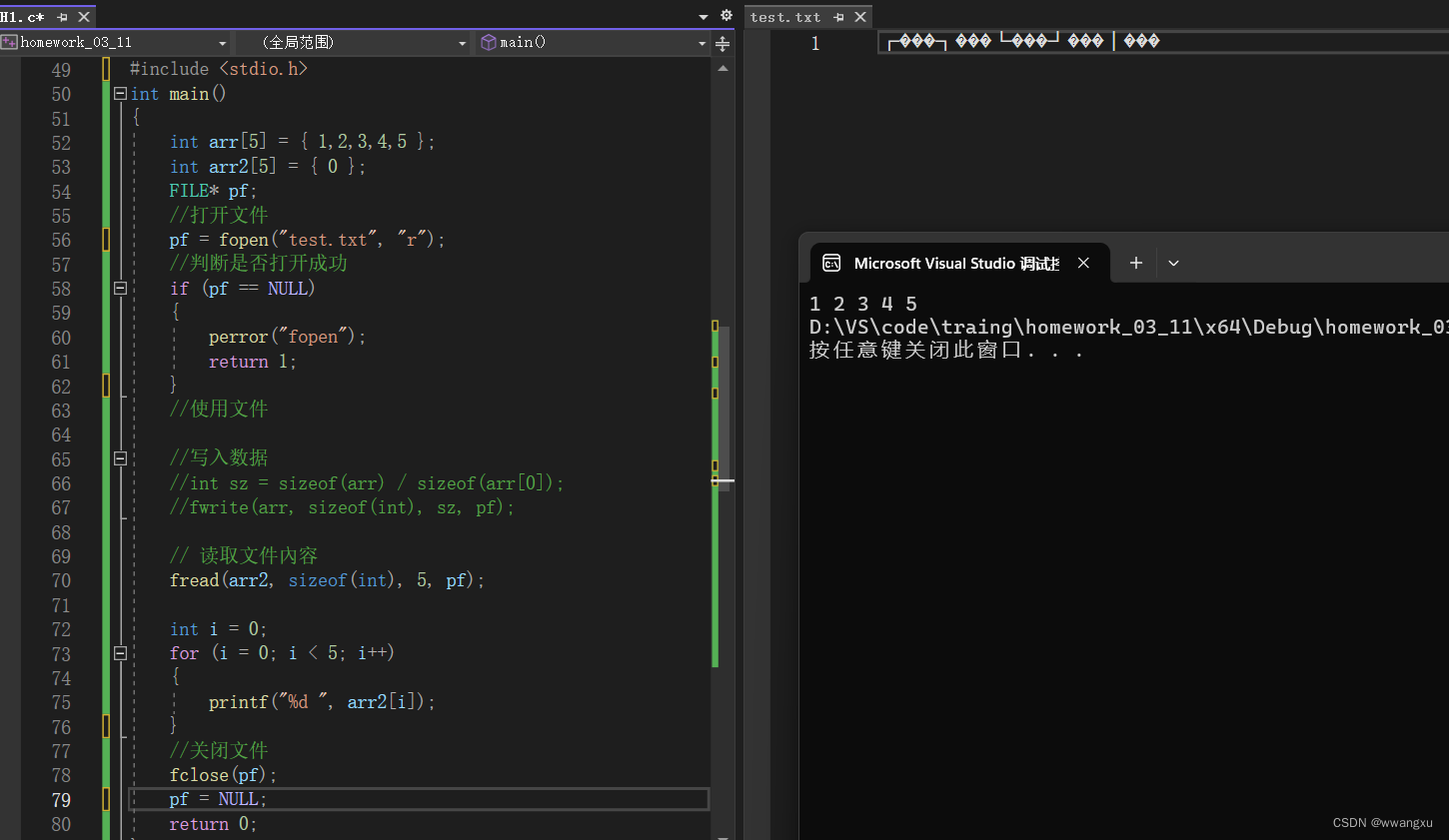Click the pf = NULL line
Screen dimensions: 1449x840
point(218,799)
